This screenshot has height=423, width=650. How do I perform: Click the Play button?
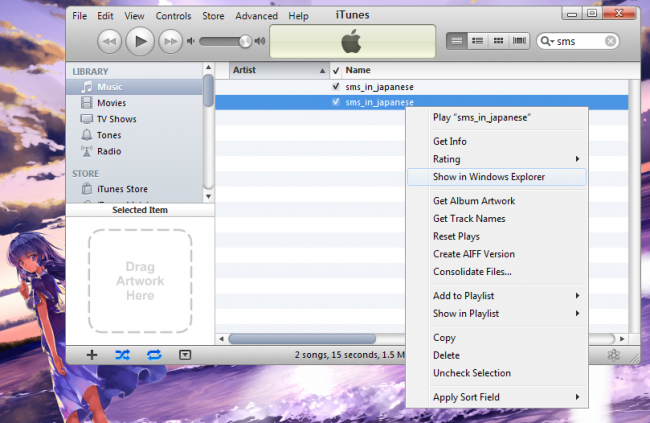tap(140, 41)
